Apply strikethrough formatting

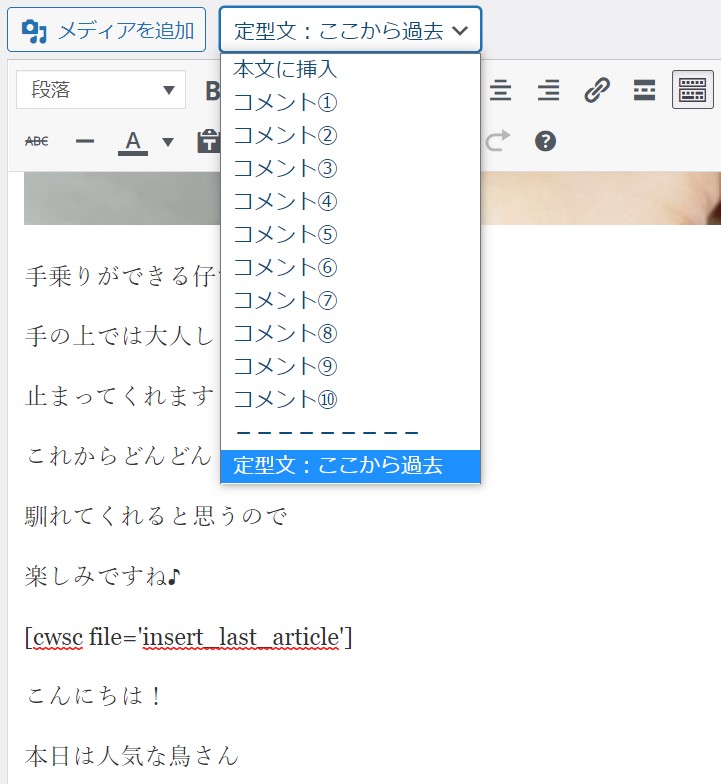(36, 141)
